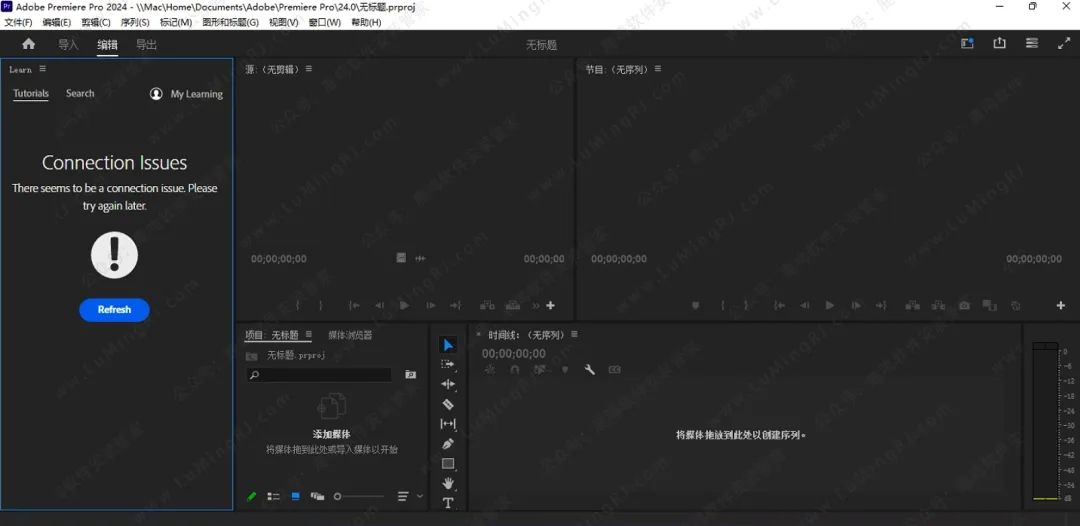Open the 窗口(W) menu

click(x=324, y=22)
